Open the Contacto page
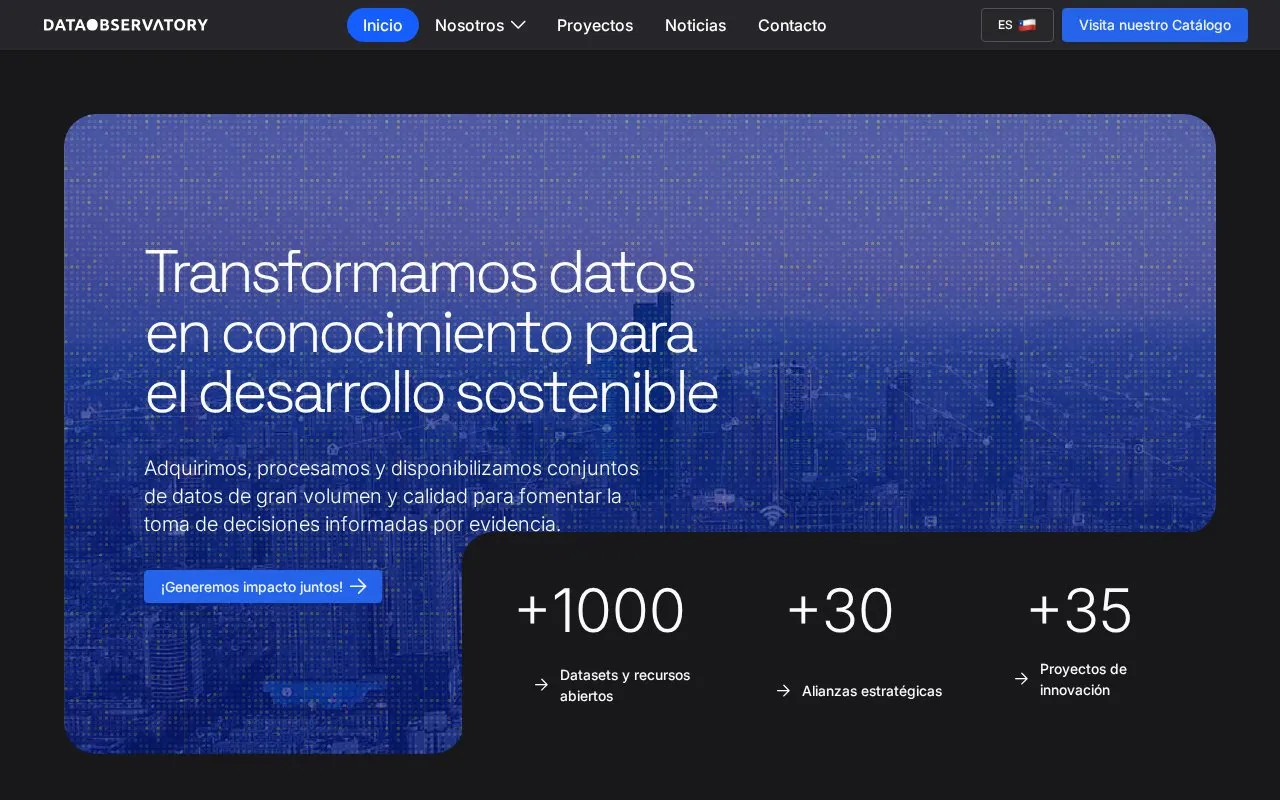1280x800 pixels. coord(792,25)
